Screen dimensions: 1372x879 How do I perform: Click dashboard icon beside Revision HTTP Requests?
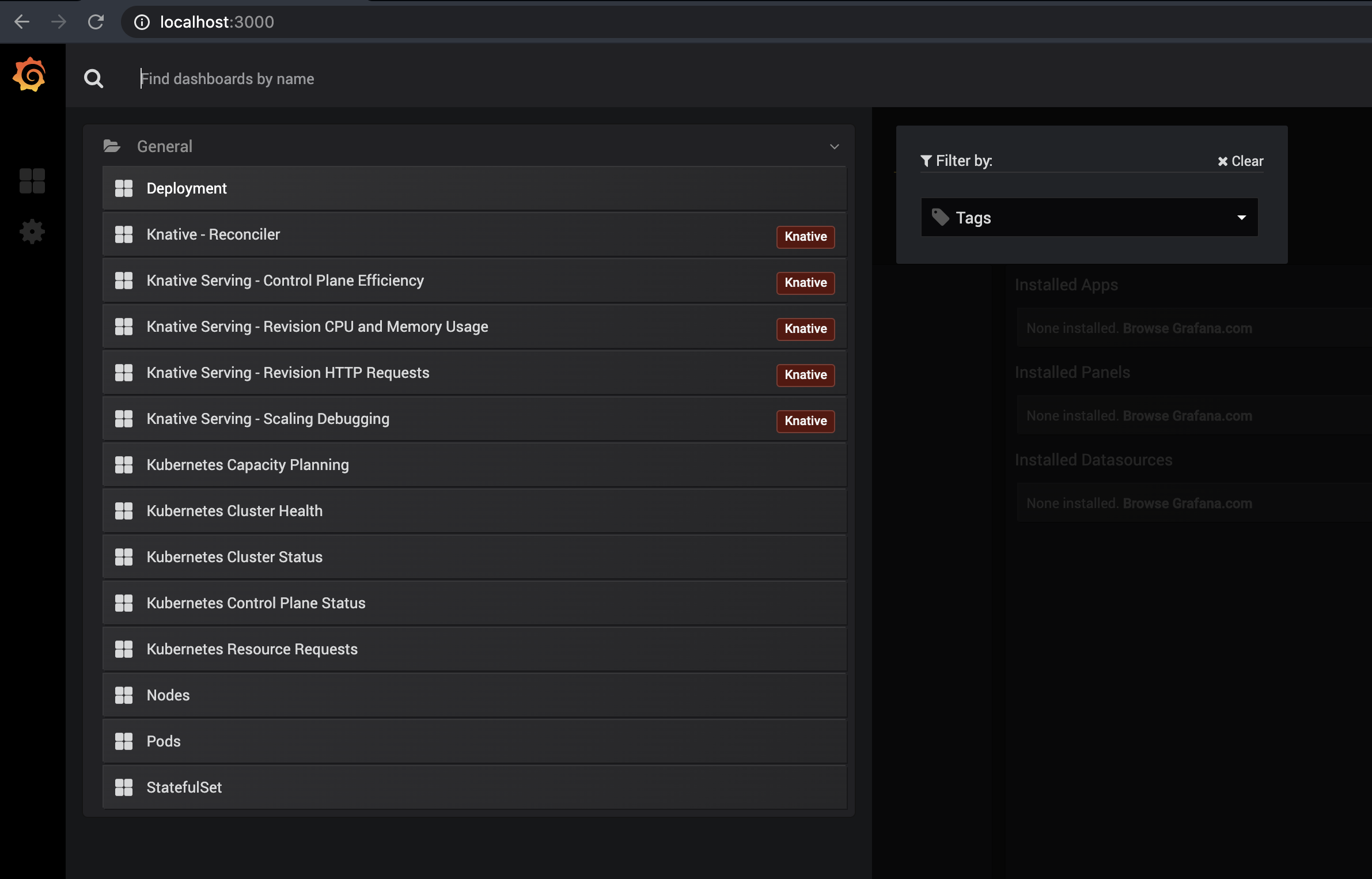coord(124,373)
